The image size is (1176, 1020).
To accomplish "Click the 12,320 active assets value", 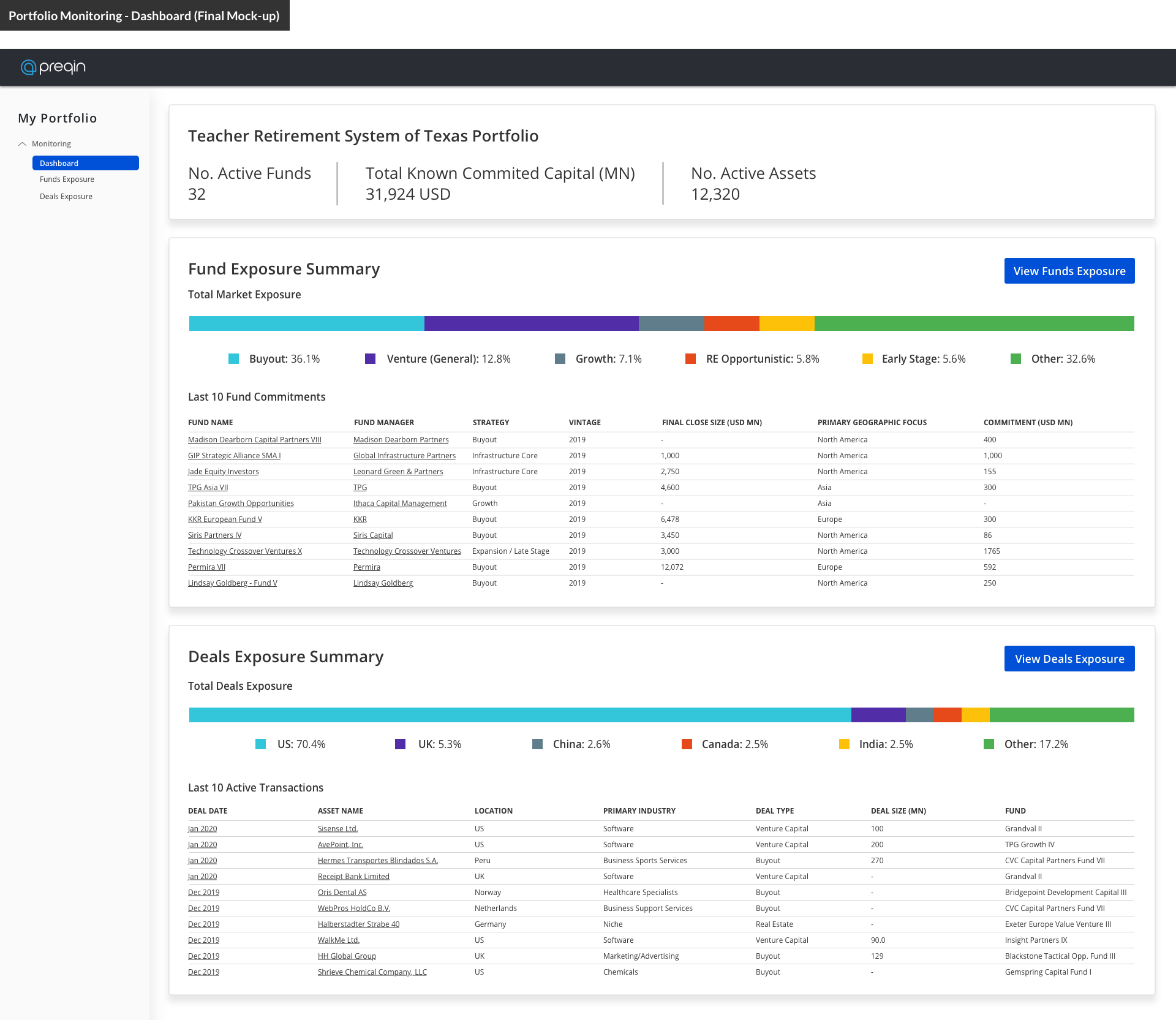I will click(x=715, y=194).
